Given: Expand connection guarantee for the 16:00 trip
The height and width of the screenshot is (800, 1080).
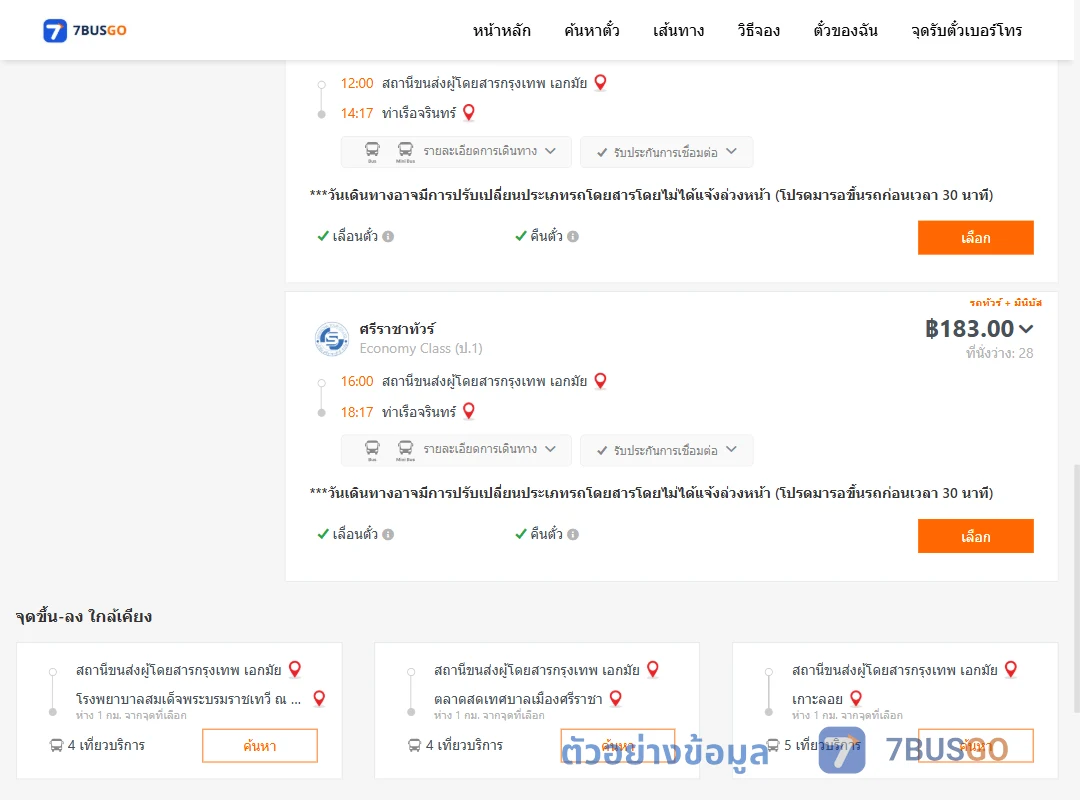Looking at the screenshot, I should [667, 451].
